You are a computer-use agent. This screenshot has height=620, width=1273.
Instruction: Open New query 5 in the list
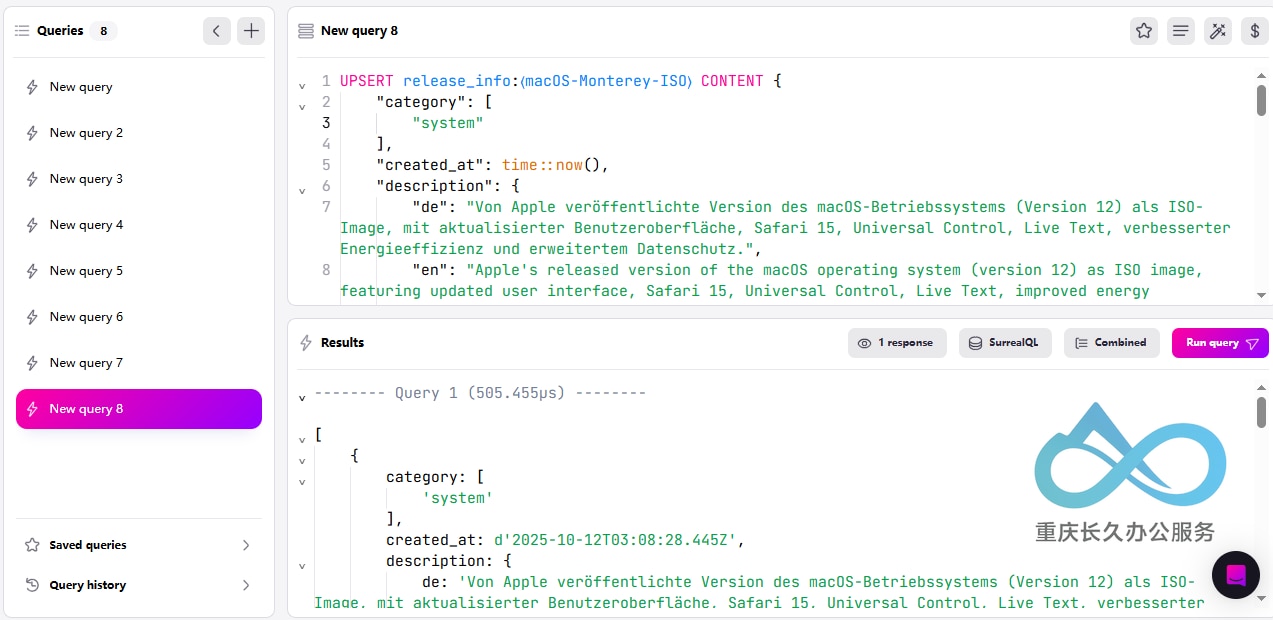tap(139, 271)
